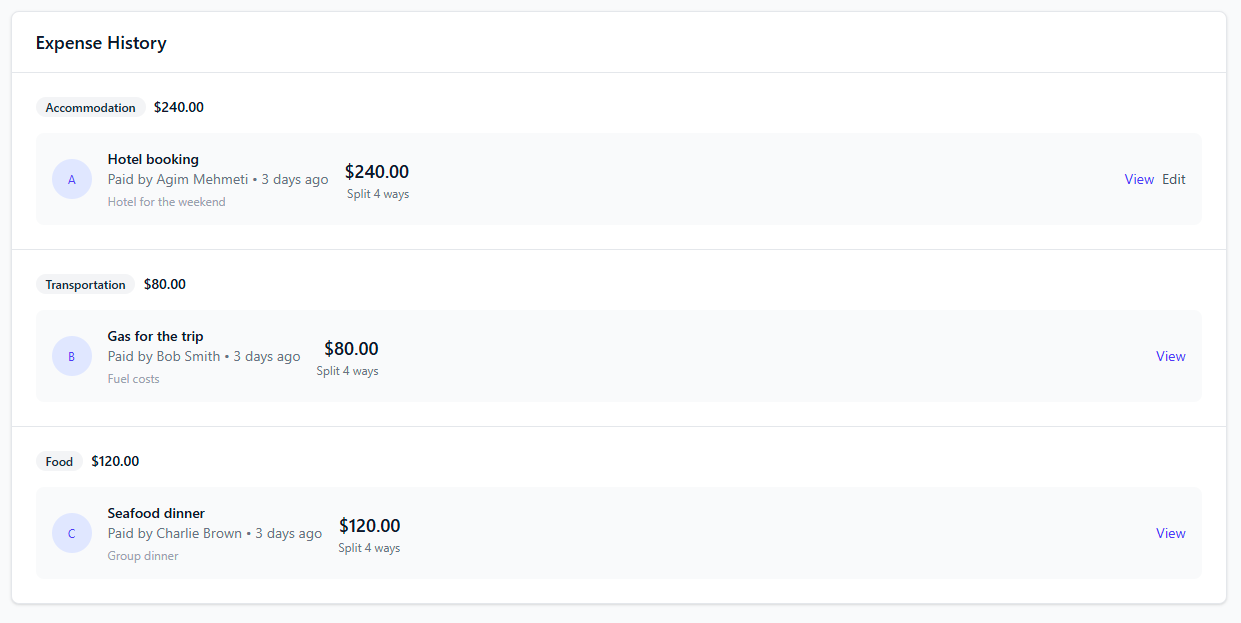The width and height of the screenshot is (1241, 623).
Task: Select the Gas for the trip expense card
Action: [x=620, y=356]
